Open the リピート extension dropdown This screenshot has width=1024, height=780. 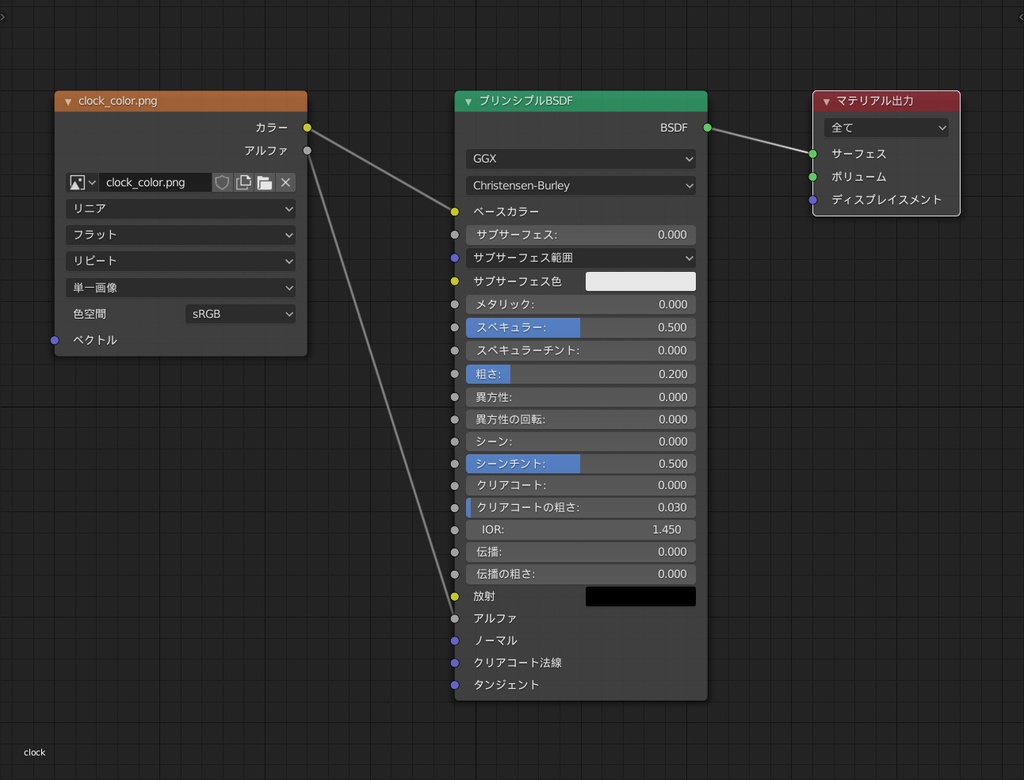(180, 261)
